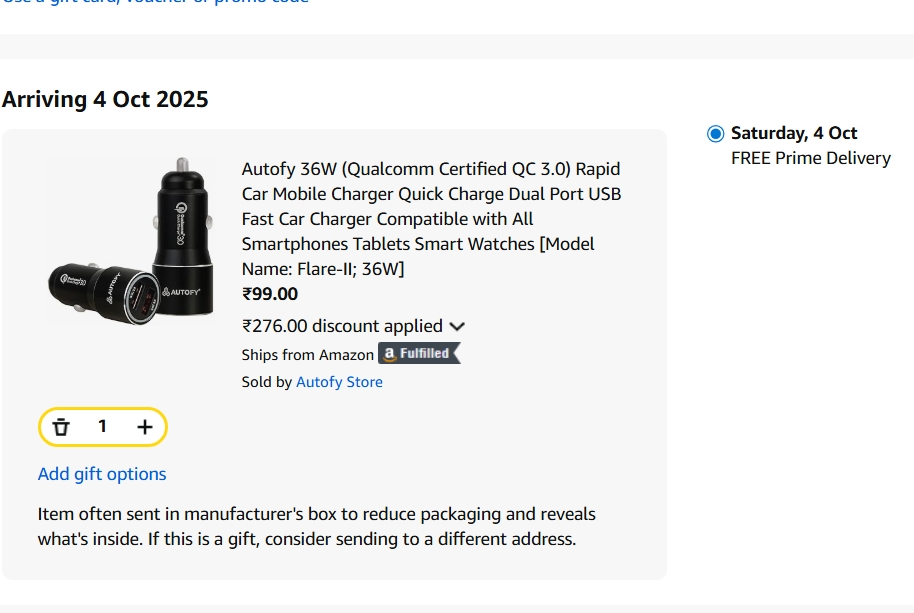914x613 pixels.
Task: Choose the FREE Prime Delivery option
Action: (811, 158)
